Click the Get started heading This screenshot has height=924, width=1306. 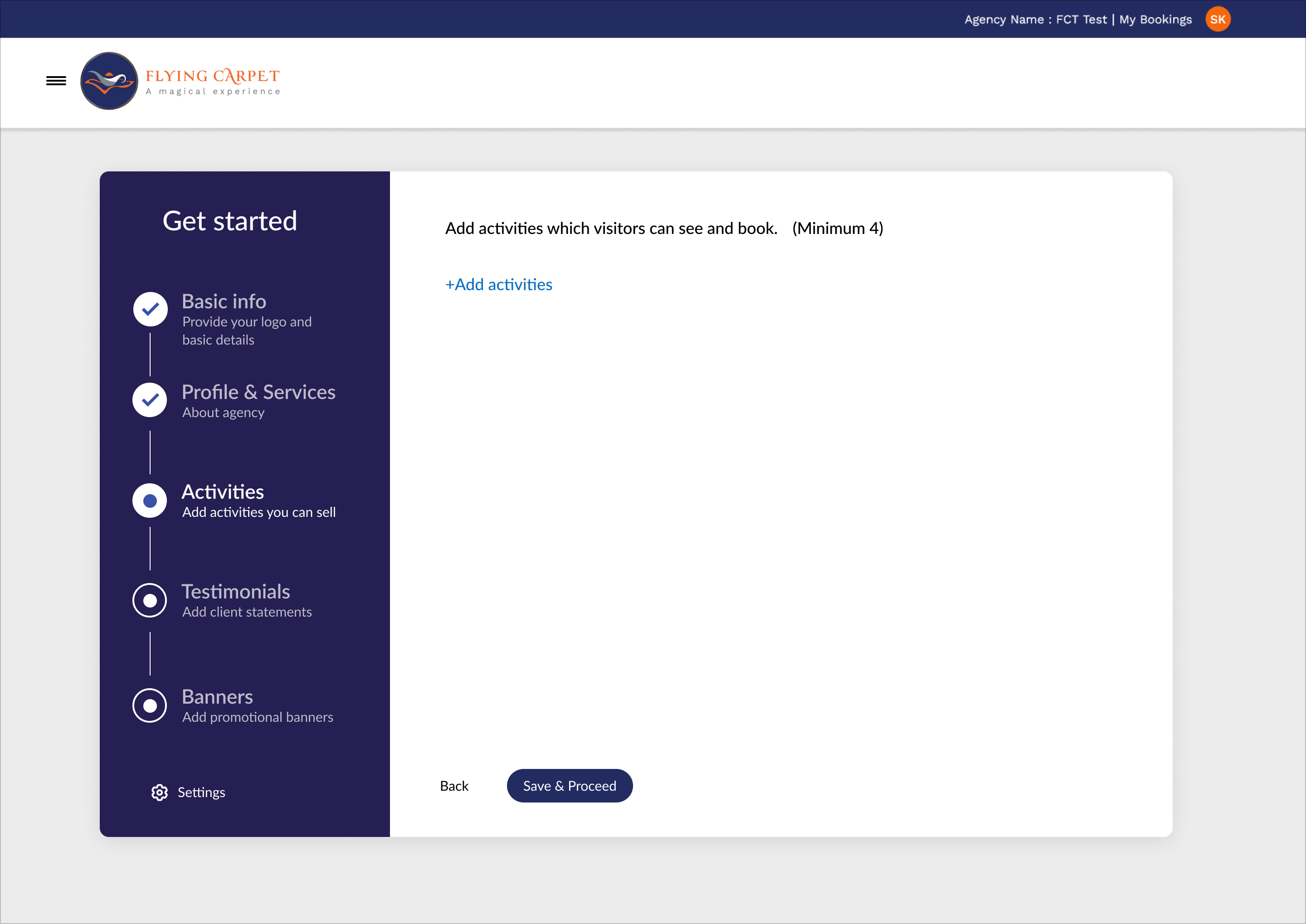[x=230, y=221]
